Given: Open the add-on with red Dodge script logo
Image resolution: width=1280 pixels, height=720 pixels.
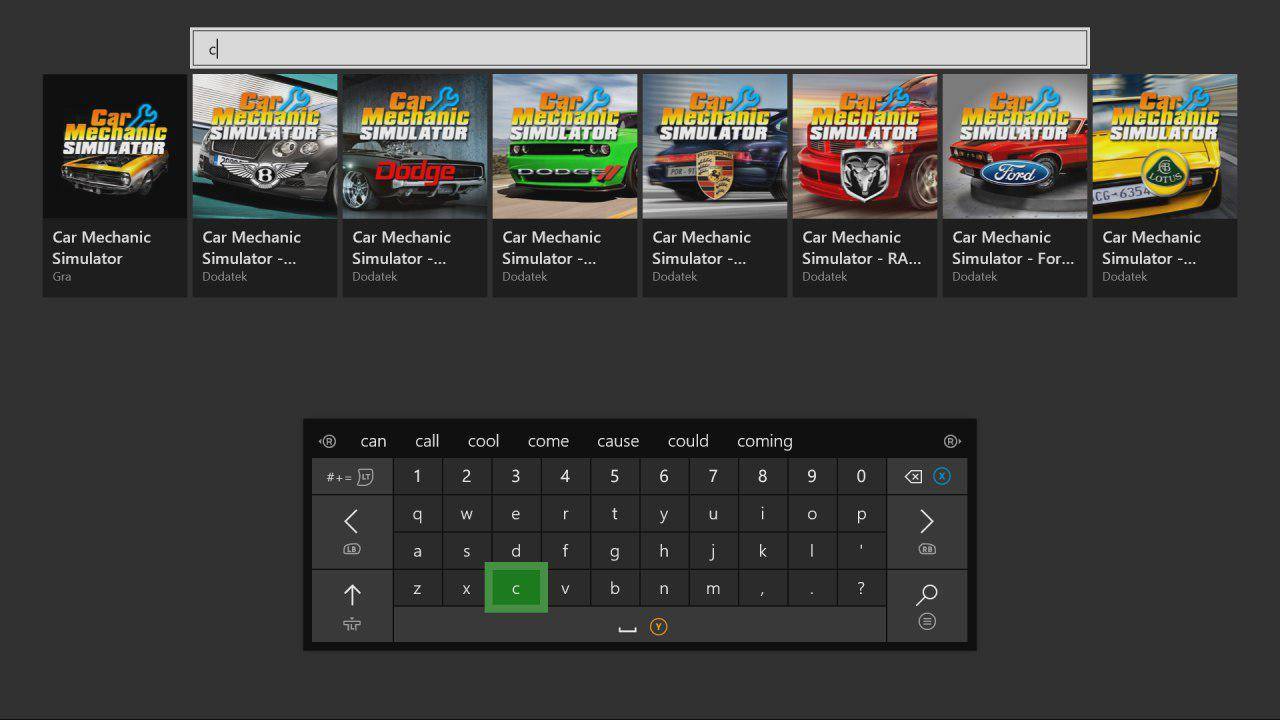Looking at the screenshot, I should coord(415,185).
